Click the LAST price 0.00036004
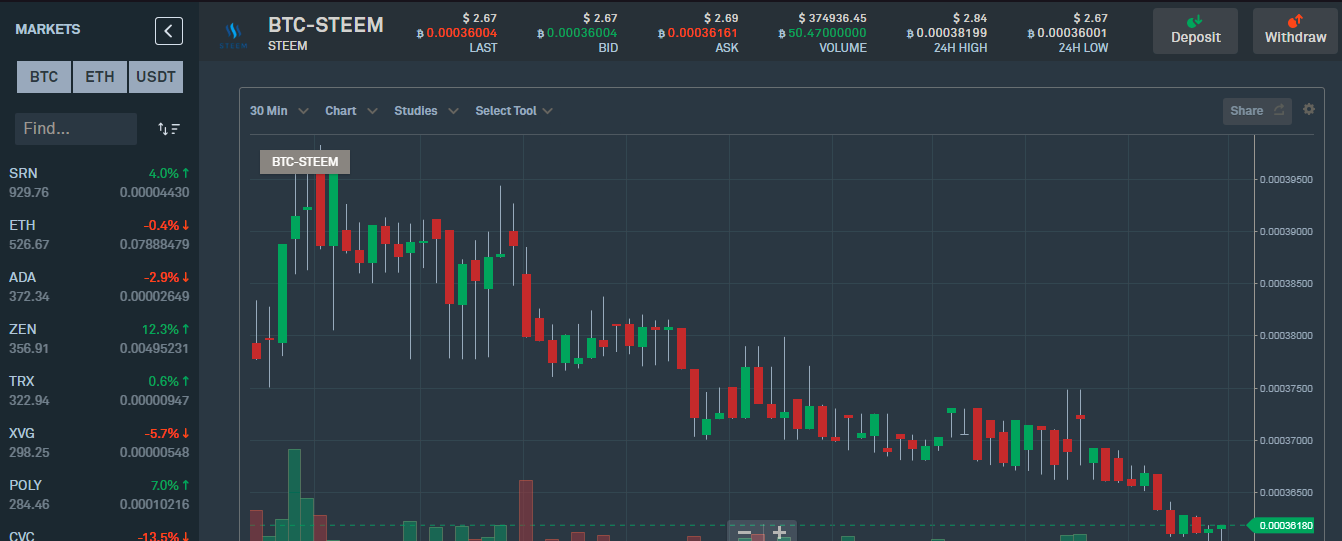This screenshot has height=541, width=1342. pyautogui.click(x=461, y=33)
